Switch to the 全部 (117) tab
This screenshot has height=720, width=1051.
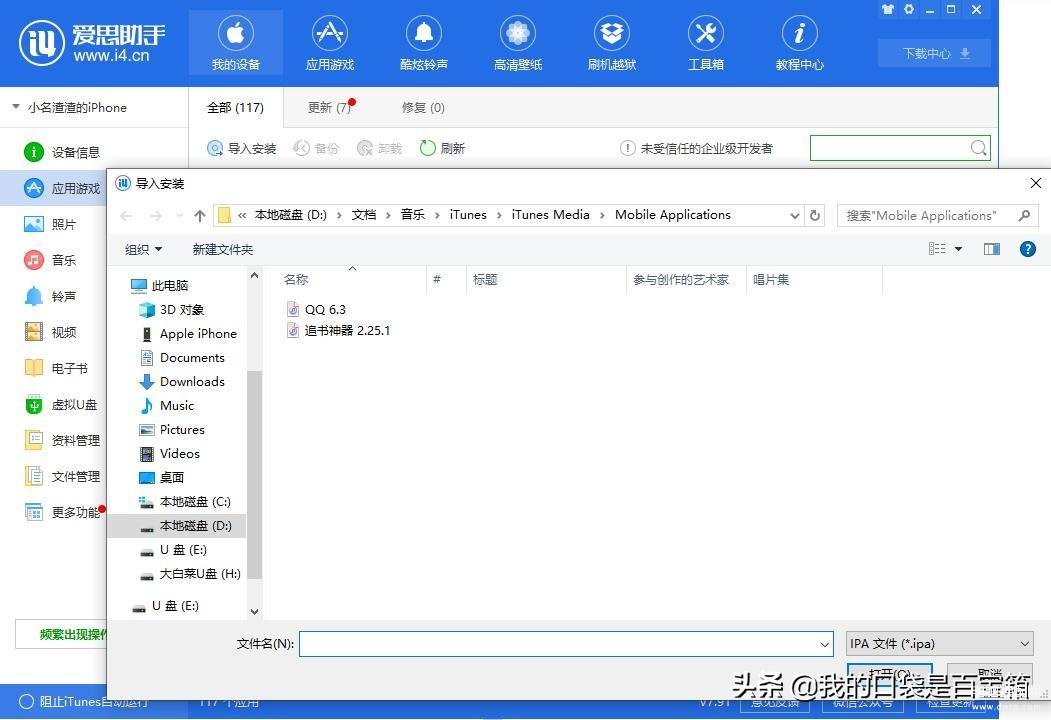coord(235,107)
